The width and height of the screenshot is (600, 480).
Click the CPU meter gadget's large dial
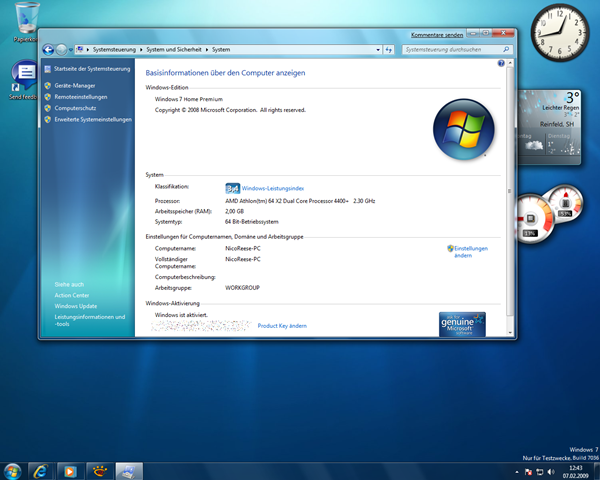pos(532,219)
